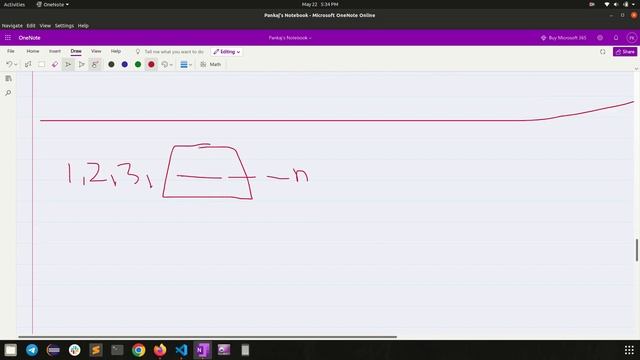640x360 pixels.
Task: Click the clock showing May 22
Action: click(x=320, y=4)
